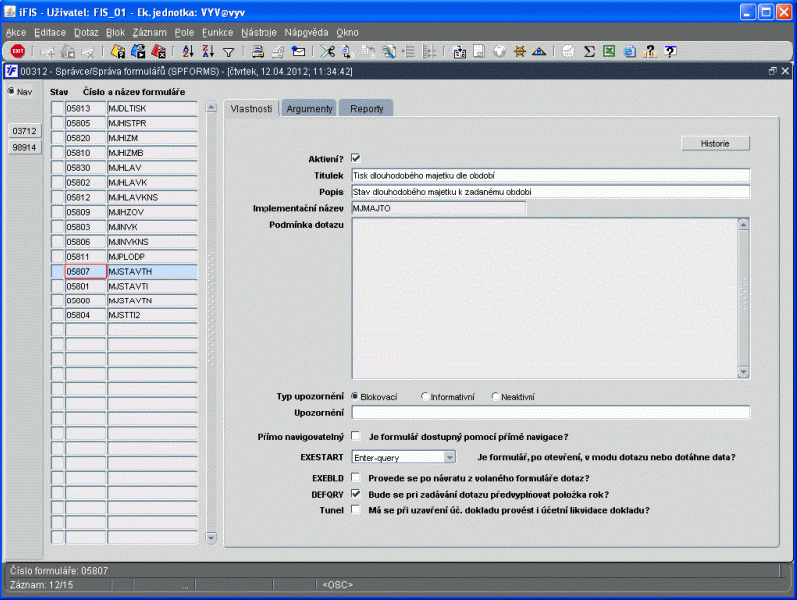Image resolution: width=797 pixels, height=600 pixels.
Task: Click the Titulek input field
Action: [x=550, y=175]
